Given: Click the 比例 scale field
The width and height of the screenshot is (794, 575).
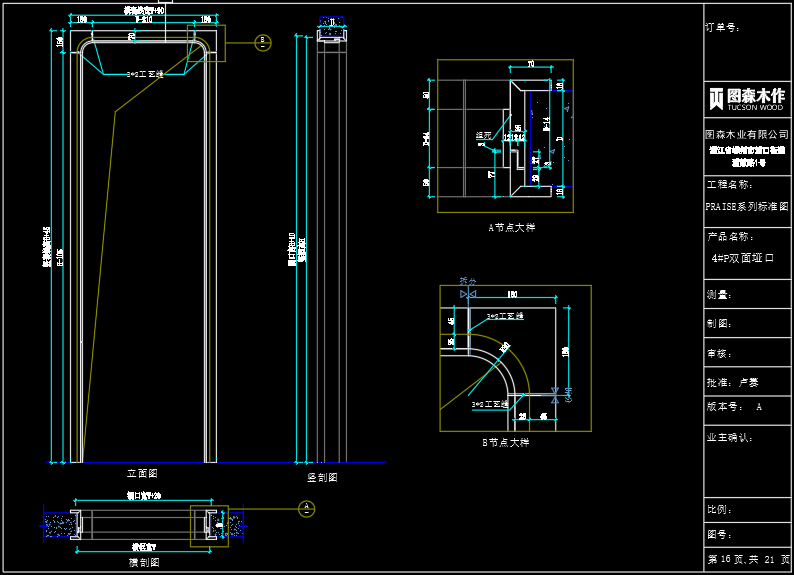Looking at the screenshot, I should point(720,510).
